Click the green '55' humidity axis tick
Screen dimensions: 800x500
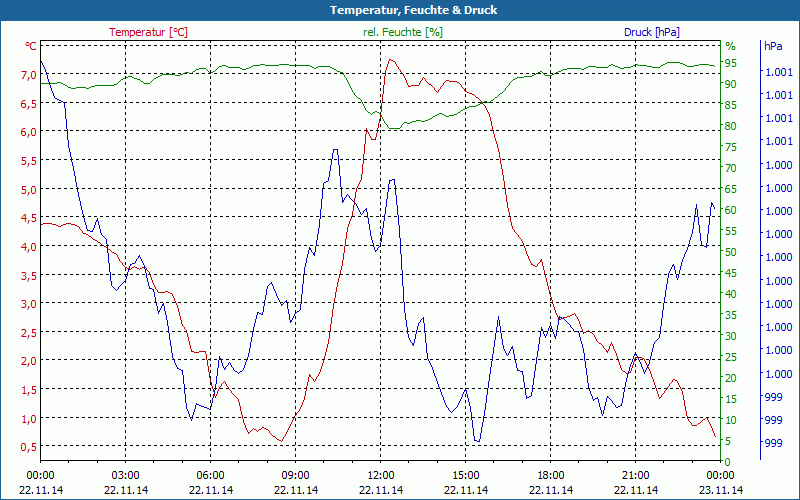pos(731,231)
